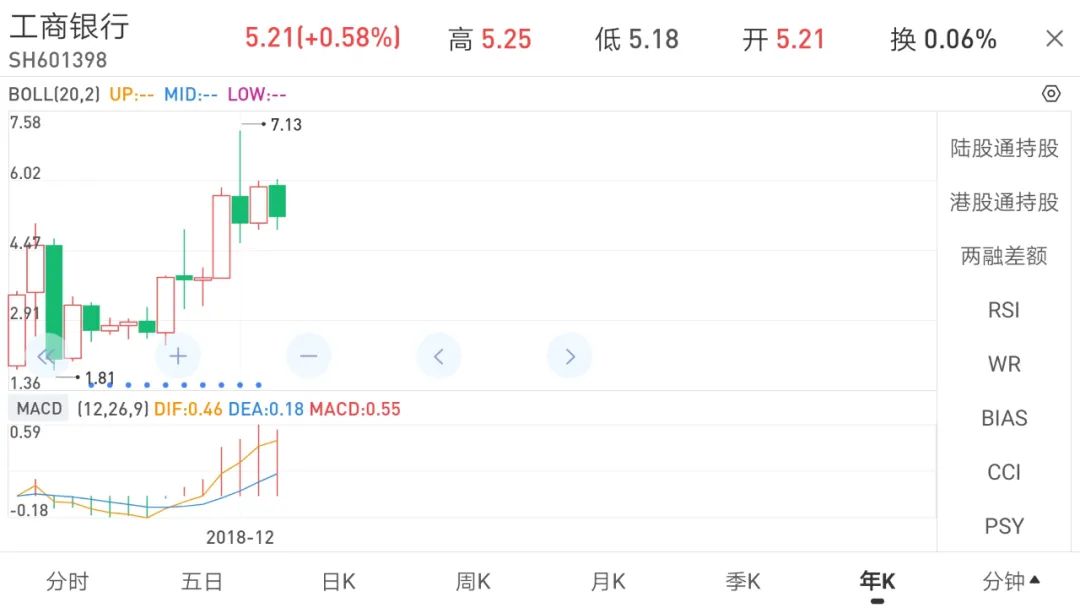Screen dimensions: 1080x608
Task: Open the chart settings gear icon
Action: click(x=1050, y=93)
